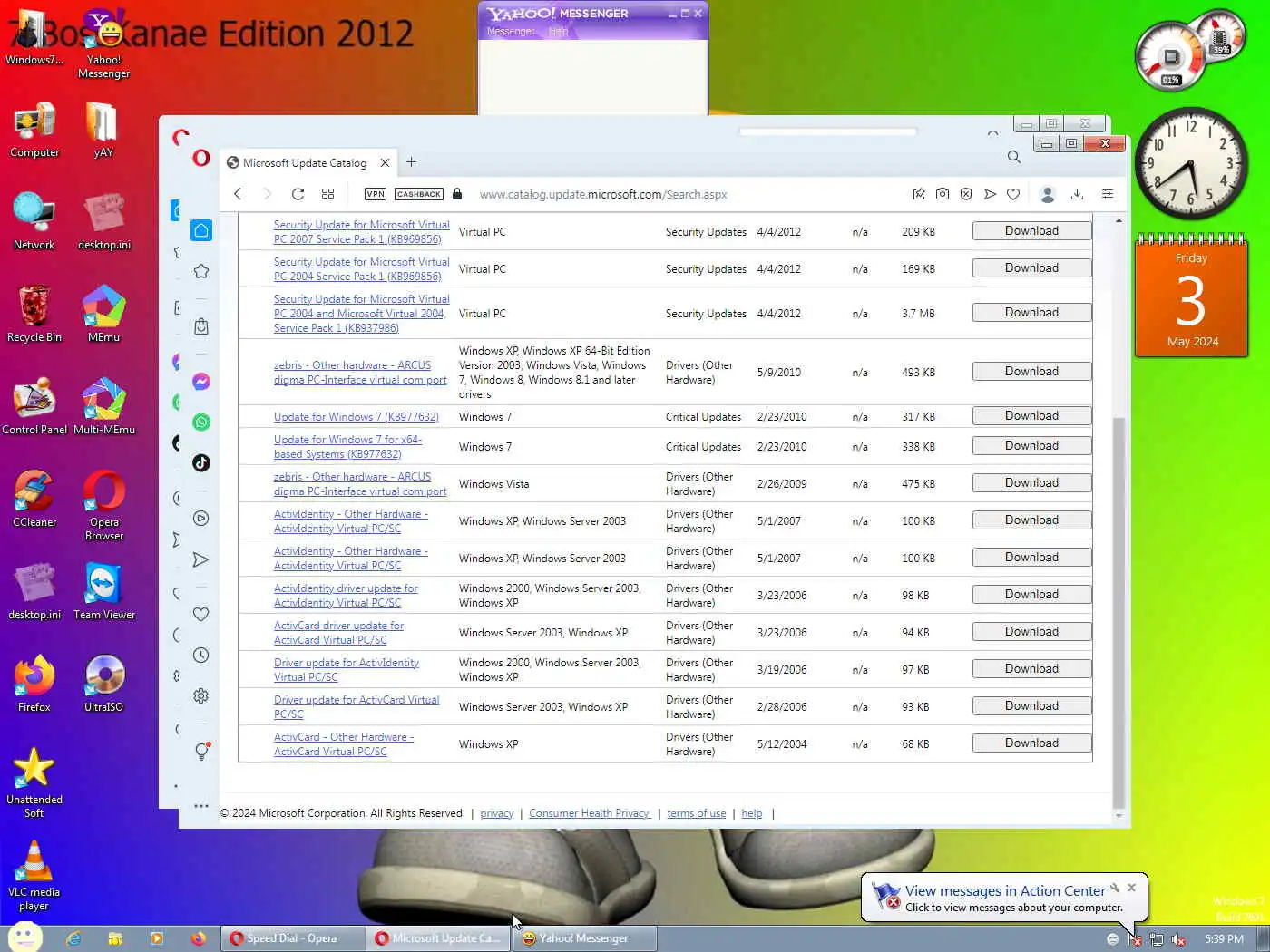Open the Opera account profile icon
This screenshot has height=952, width=1270.
click(x=1048, y=194)
